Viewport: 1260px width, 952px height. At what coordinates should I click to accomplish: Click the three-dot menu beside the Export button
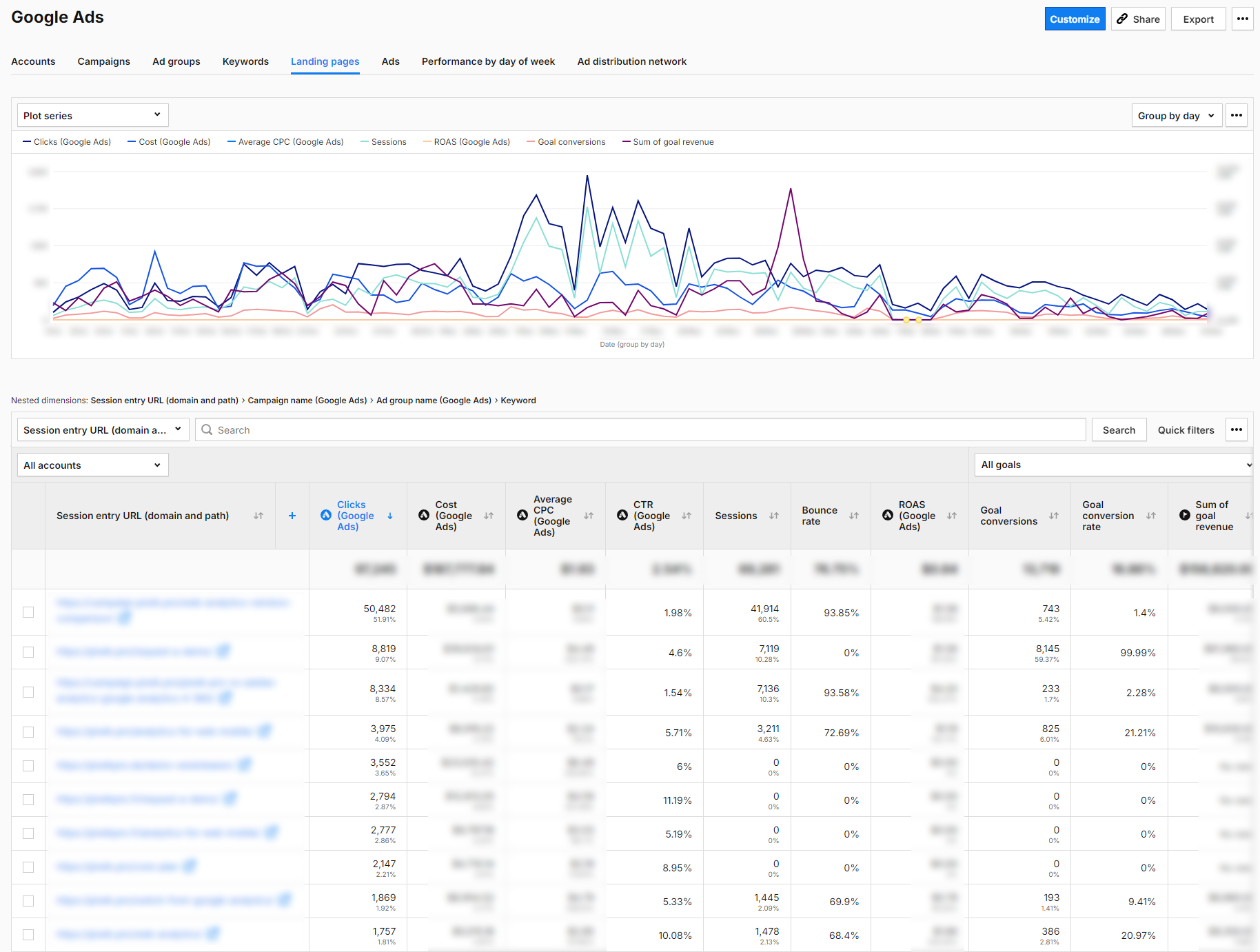(1243, 19)
